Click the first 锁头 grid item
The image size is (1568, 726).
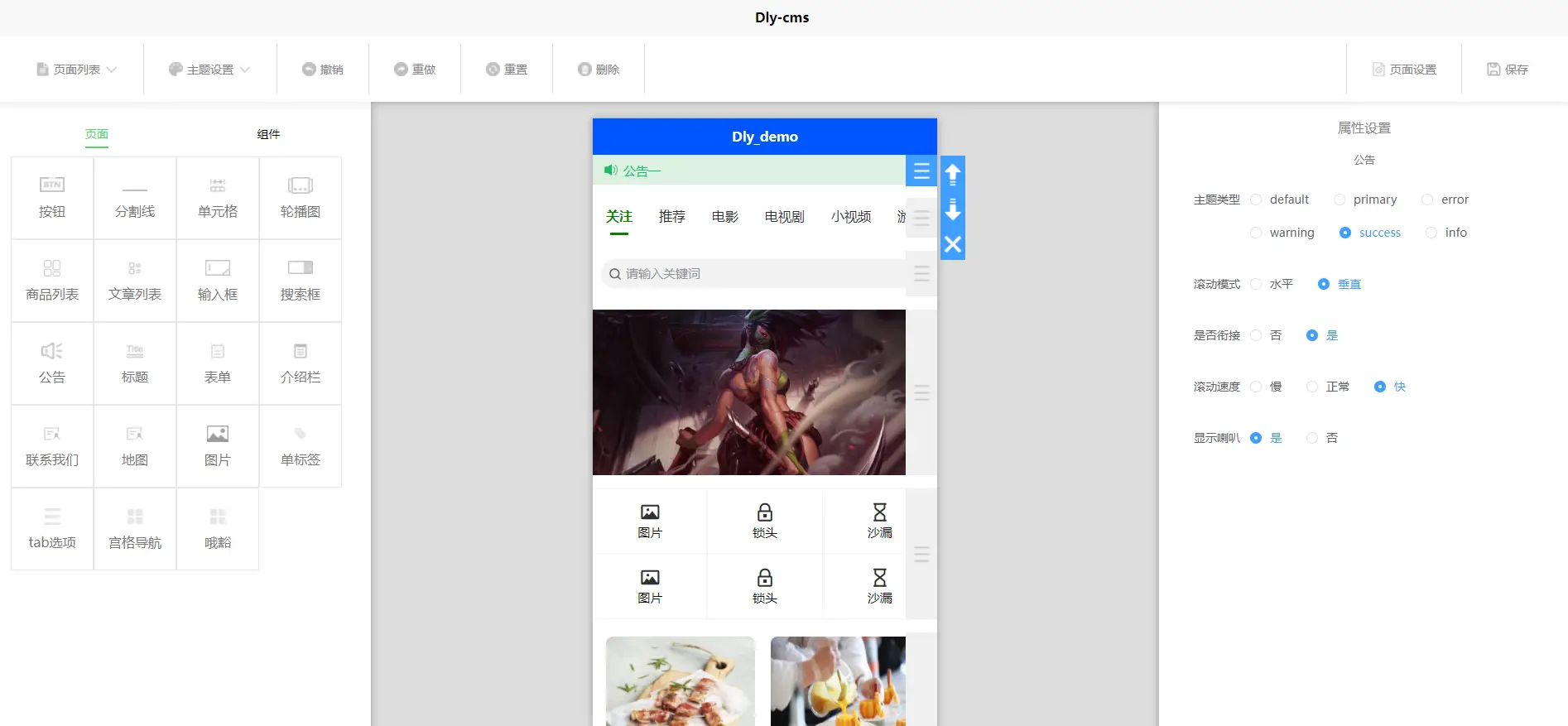coord(765,522)
